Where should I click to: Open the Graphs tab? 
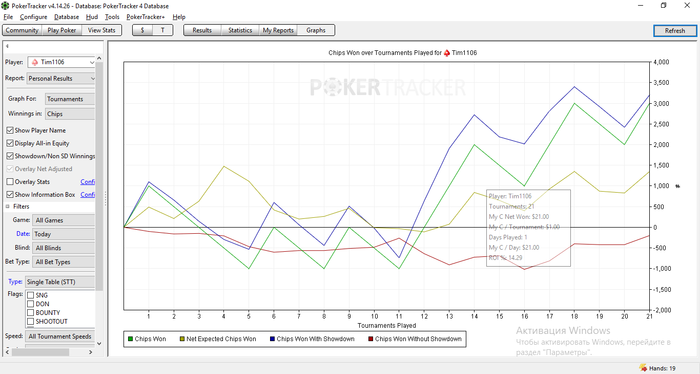(316, 30)
